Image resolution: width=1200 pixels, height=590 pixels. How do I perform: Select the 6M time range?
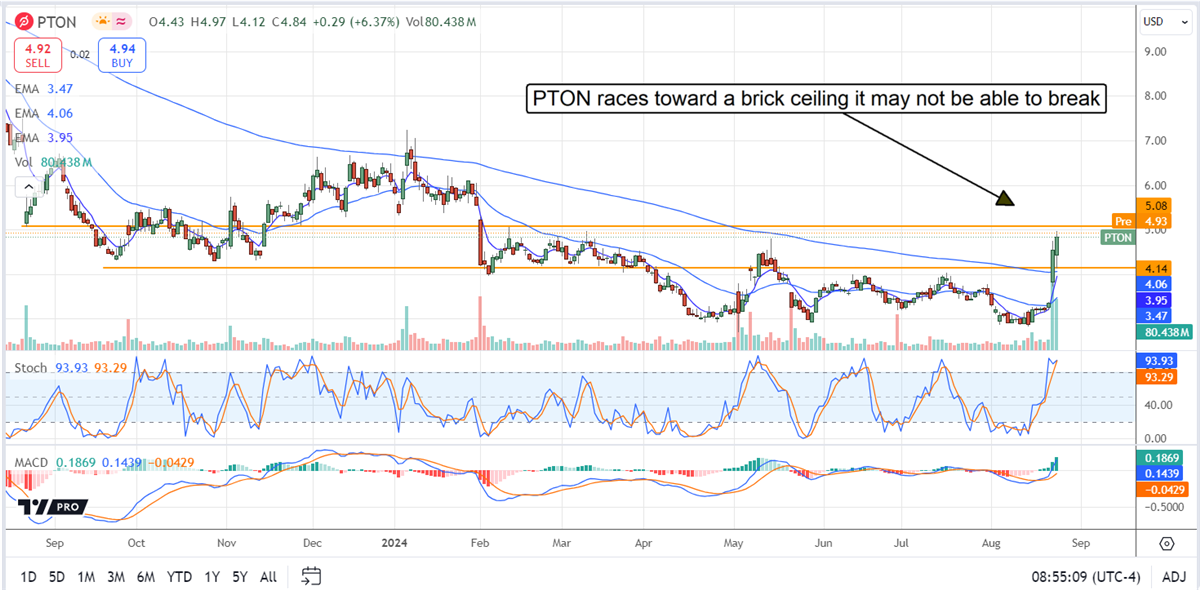(146, 577)
